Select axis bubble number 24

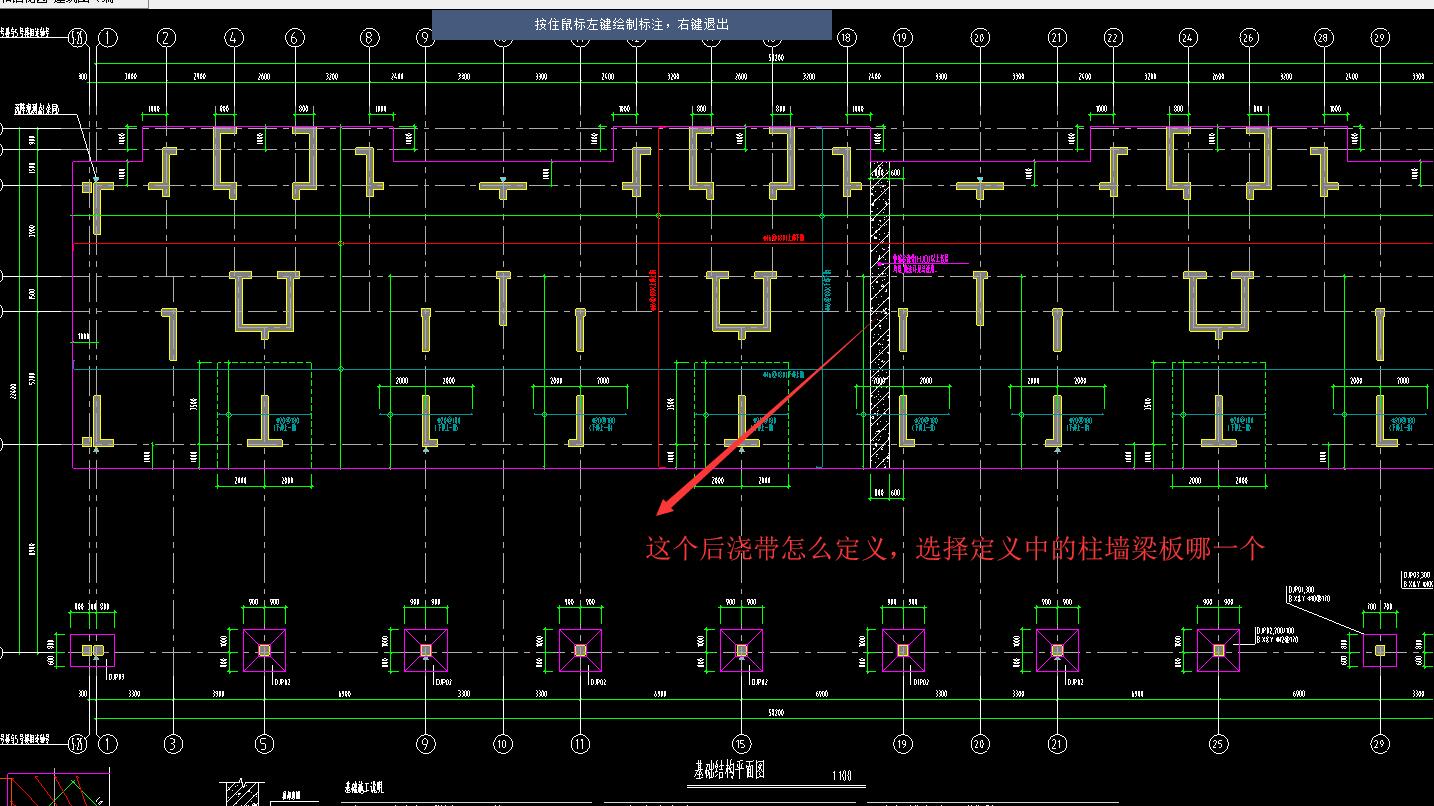[1187, 38]
